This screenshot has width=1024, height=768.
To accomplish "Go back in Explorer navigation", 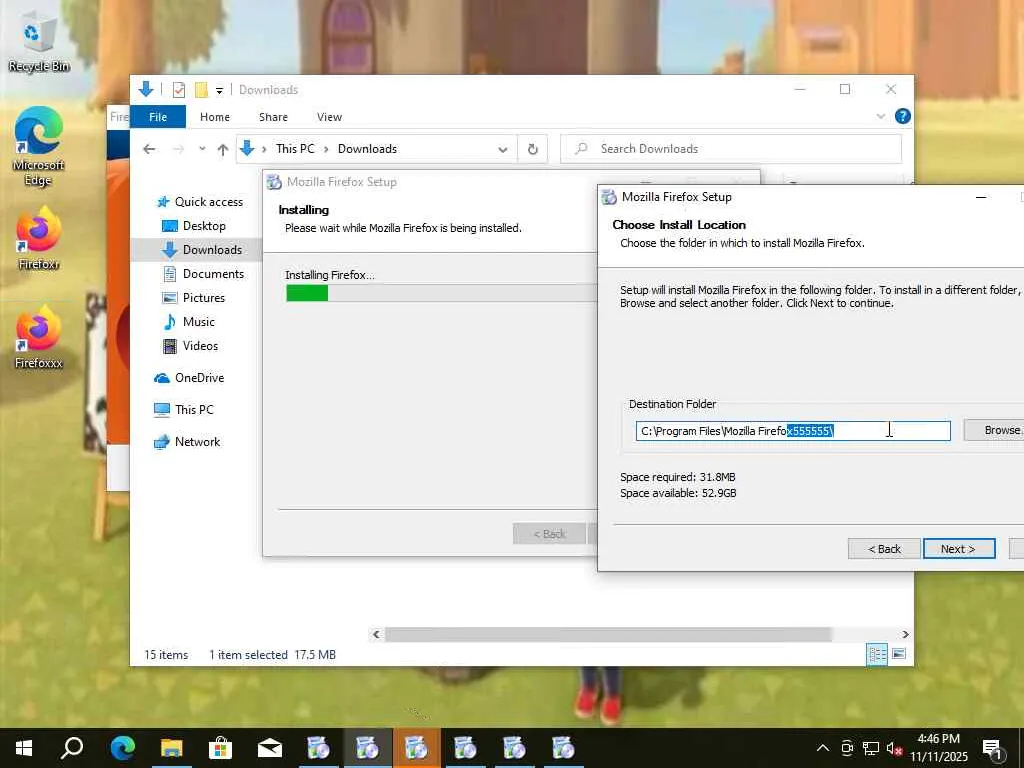I will click(x=149, y=149).
